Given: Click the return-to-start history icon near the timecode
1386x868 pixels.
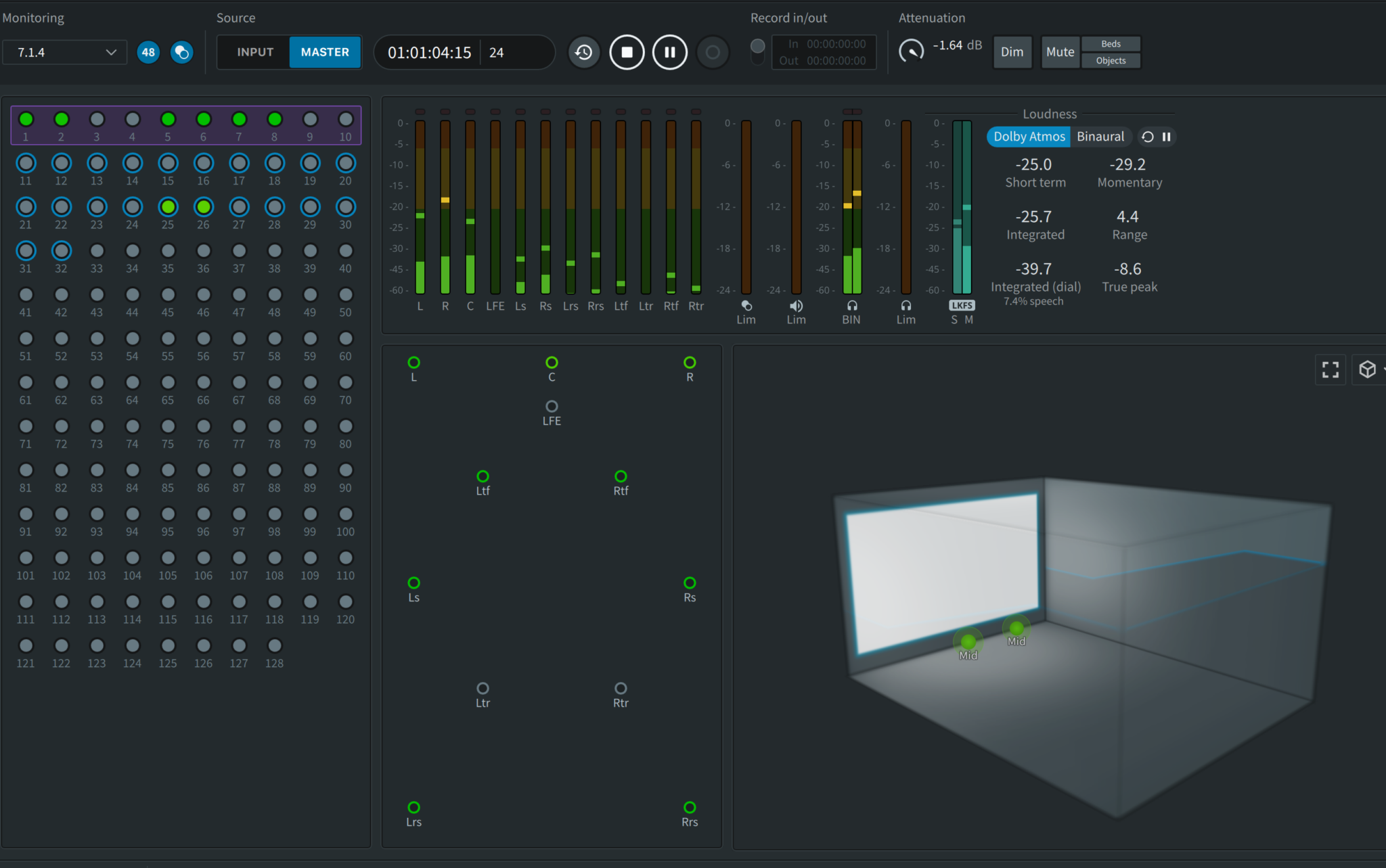Looking at the screenshot, I should (x=583, y=52).
